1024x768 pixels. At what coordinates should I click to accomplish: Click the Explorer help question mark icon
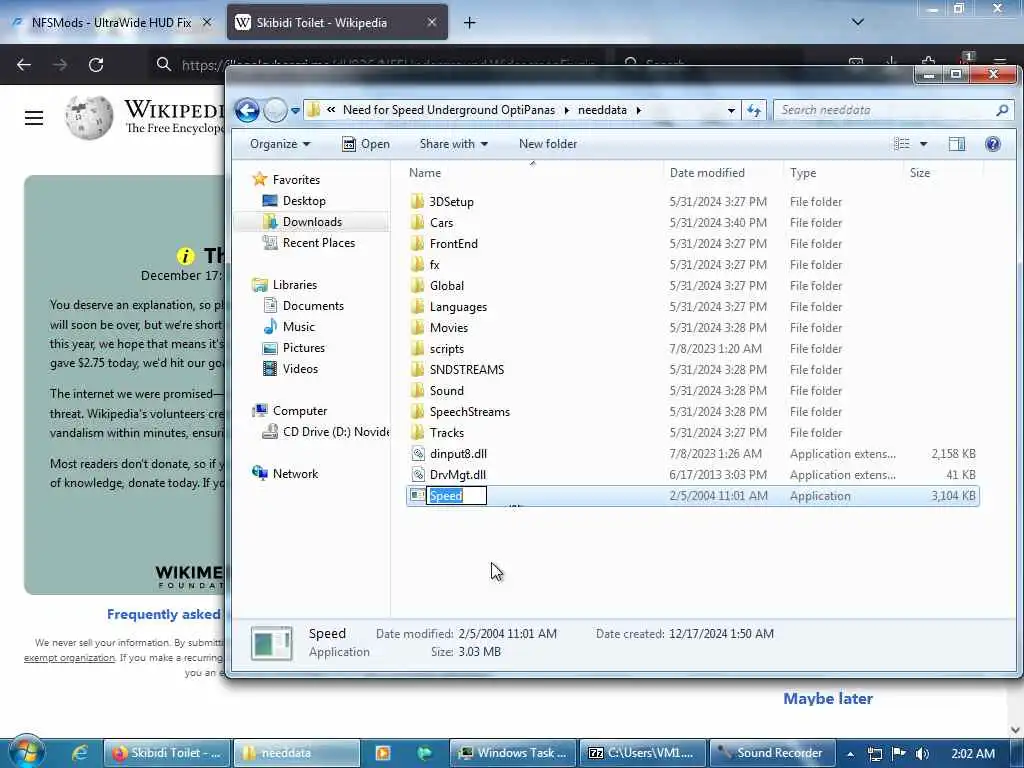tap(993, 144)
